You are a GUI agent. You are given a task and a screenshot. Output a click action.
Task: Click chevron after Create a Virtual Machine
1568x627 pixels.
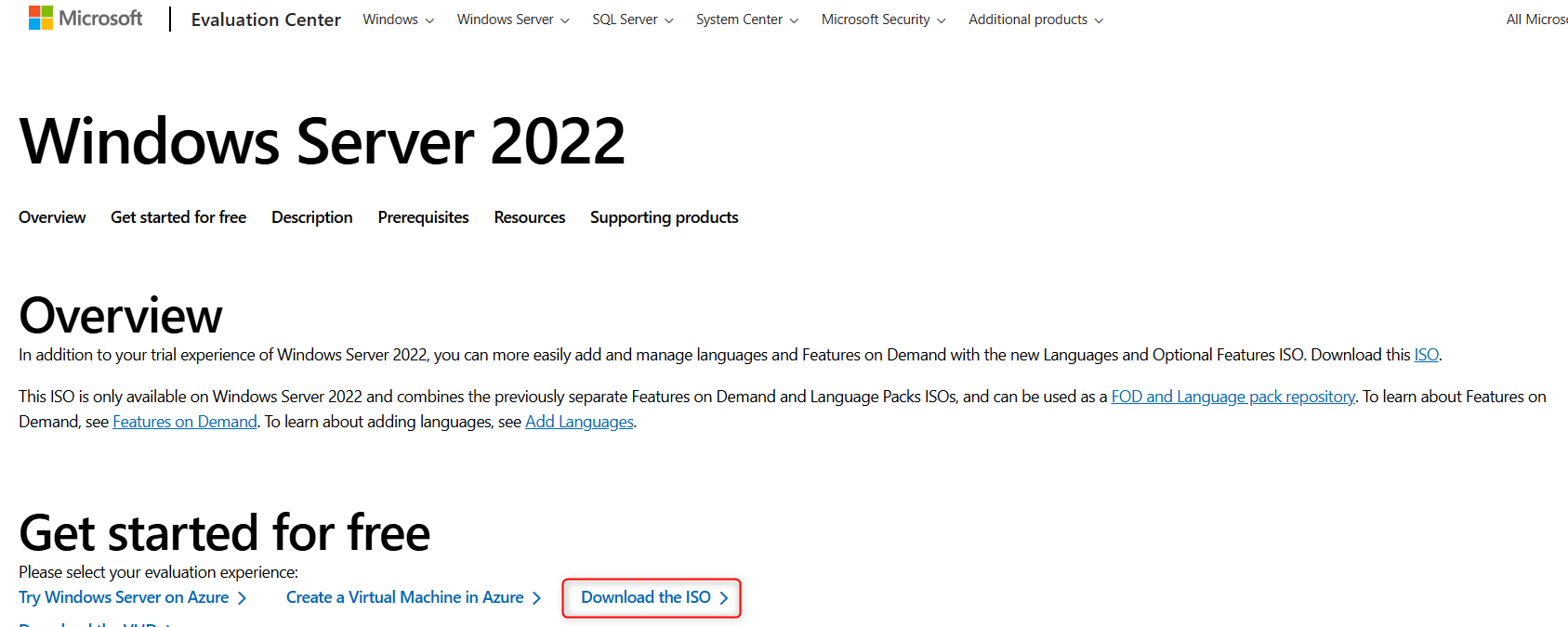[x=536, y=598]
